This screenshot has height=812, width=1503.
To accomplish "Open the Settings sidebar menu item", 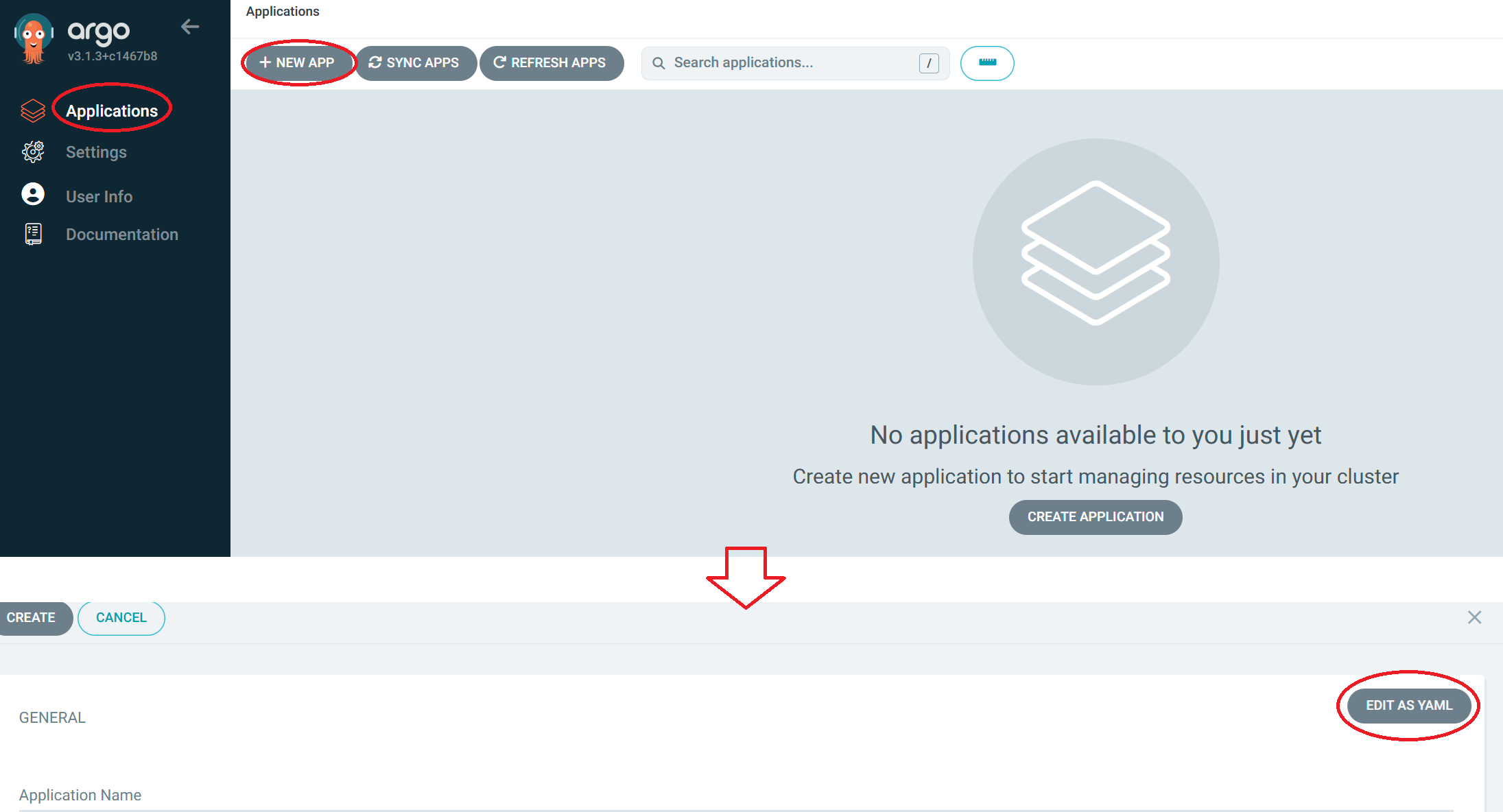I will 96,152.
